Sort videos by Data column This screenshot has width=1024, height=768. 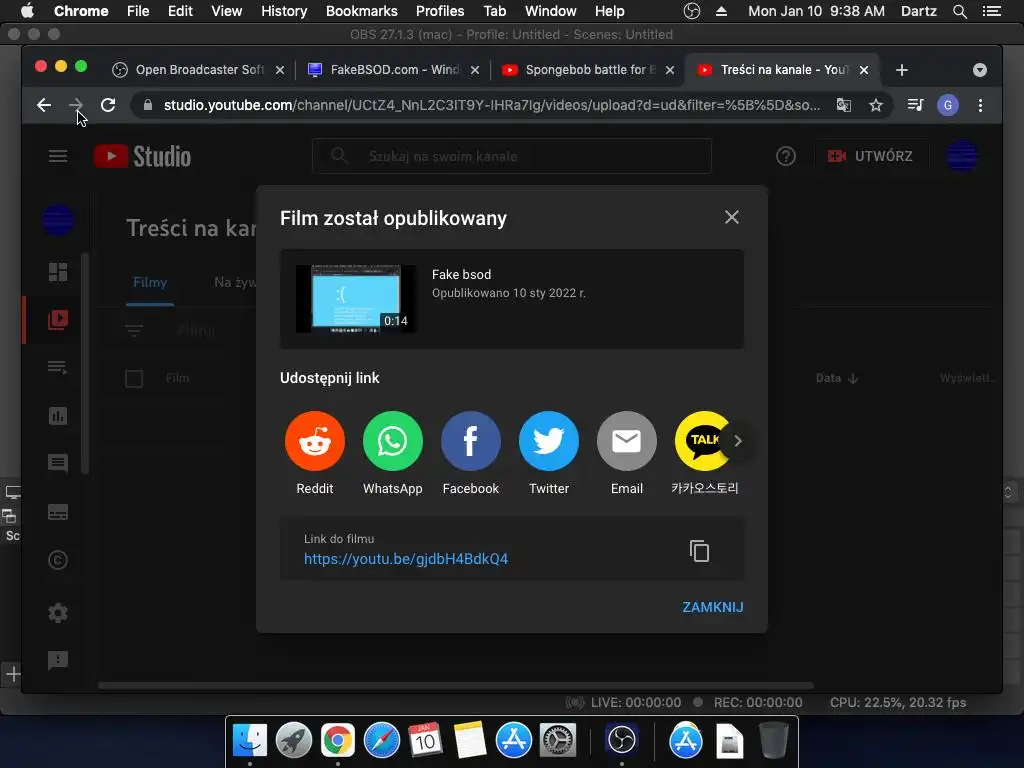(837, 378)
